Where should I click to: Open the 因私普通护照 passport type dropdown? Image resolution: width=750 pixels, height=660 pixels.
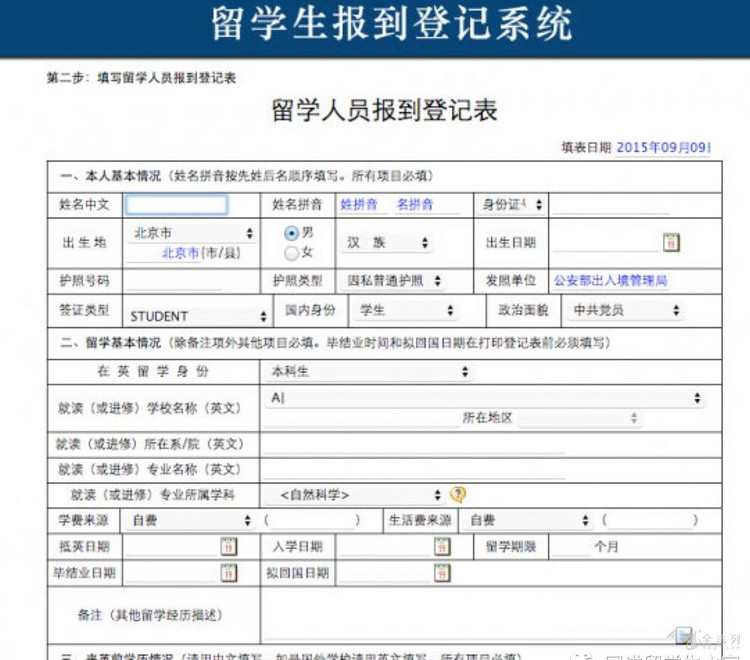393,281
